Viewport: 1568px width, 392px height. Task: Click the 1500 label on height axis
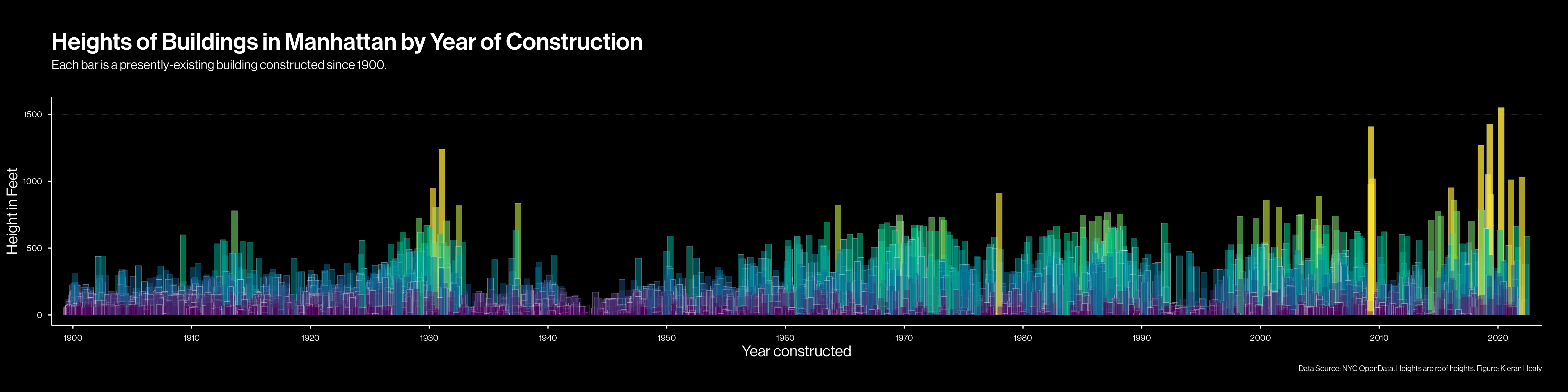[x=33, y=114]
